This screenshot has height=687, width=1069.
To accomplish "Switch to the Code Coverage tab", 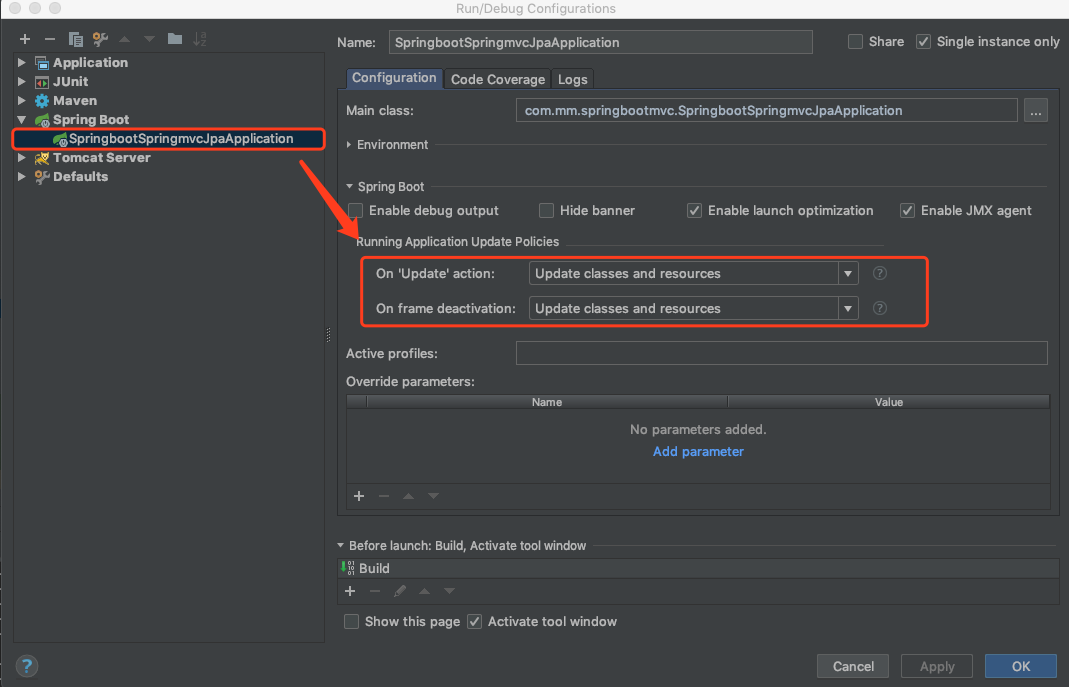I will coord(497,78).
